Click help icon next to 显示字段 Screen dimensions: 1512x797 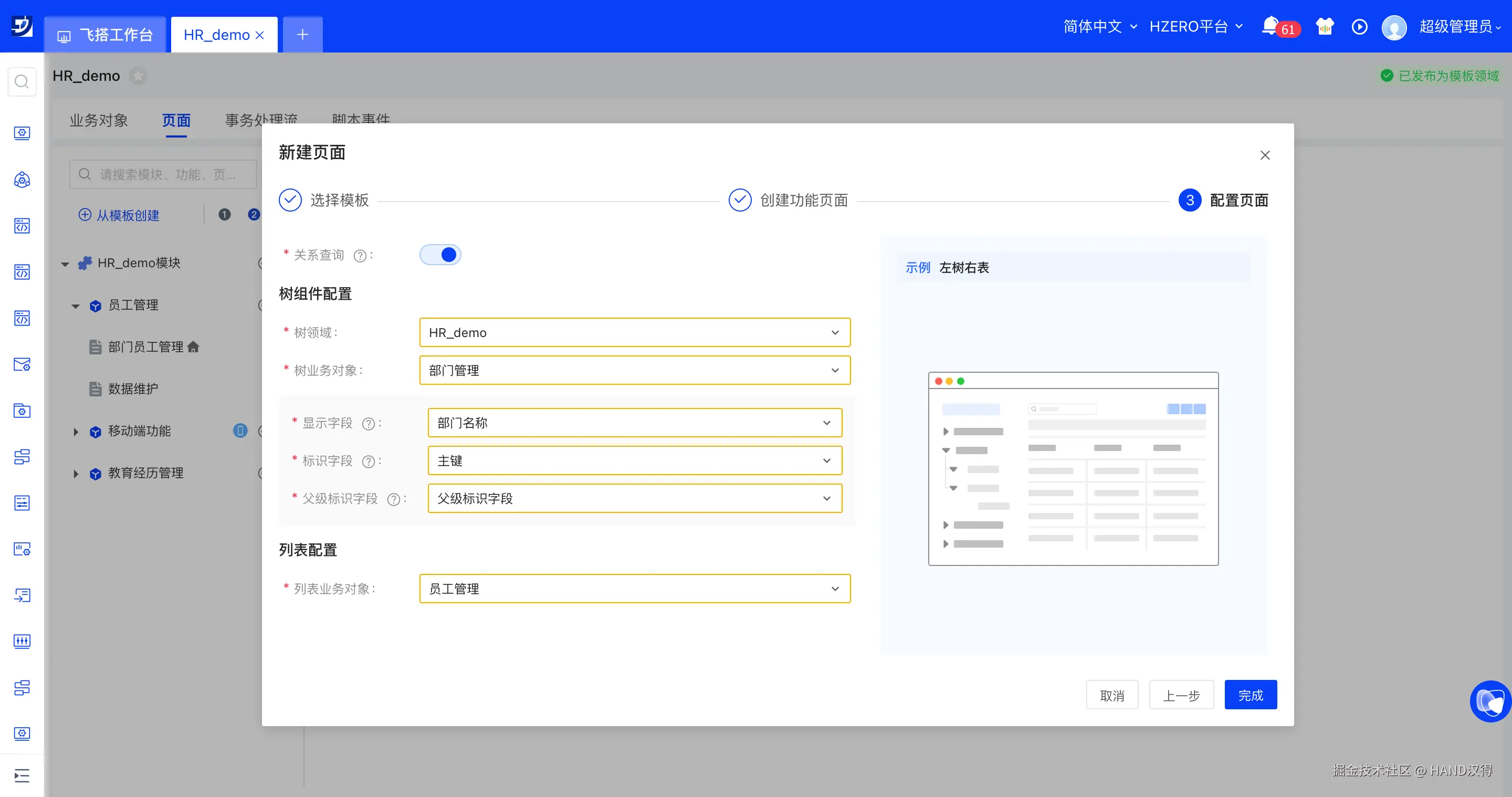coord(368,424)
